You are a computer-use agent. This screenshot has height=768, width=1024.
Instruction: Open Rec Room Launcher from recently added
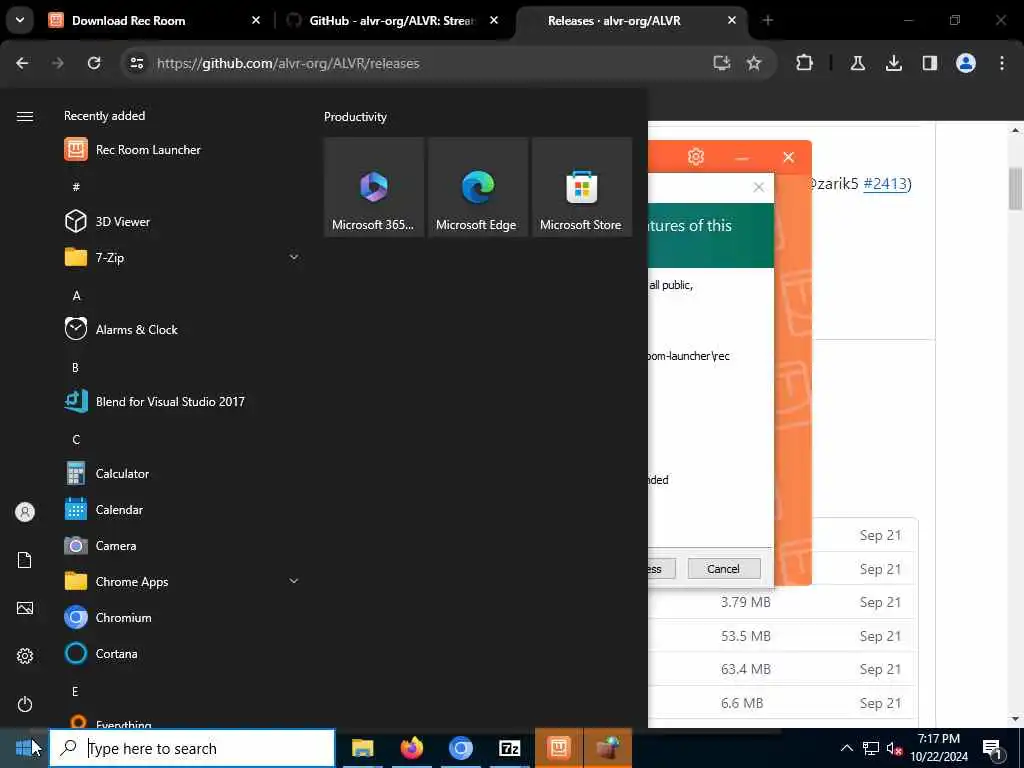pos(133,150)
